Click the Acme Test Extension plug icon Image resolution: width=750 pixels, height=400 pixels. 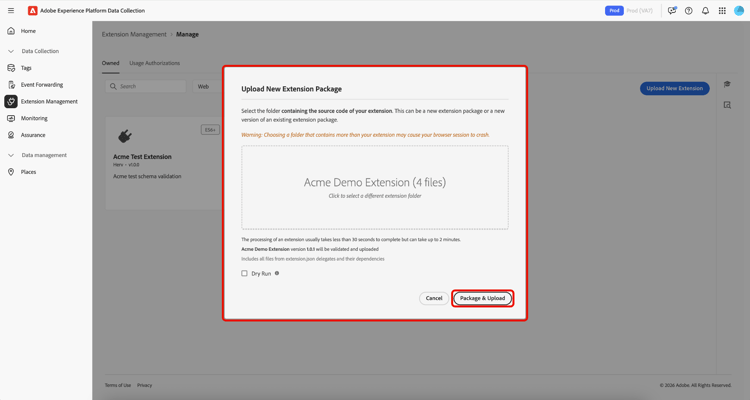click(125, 136)
